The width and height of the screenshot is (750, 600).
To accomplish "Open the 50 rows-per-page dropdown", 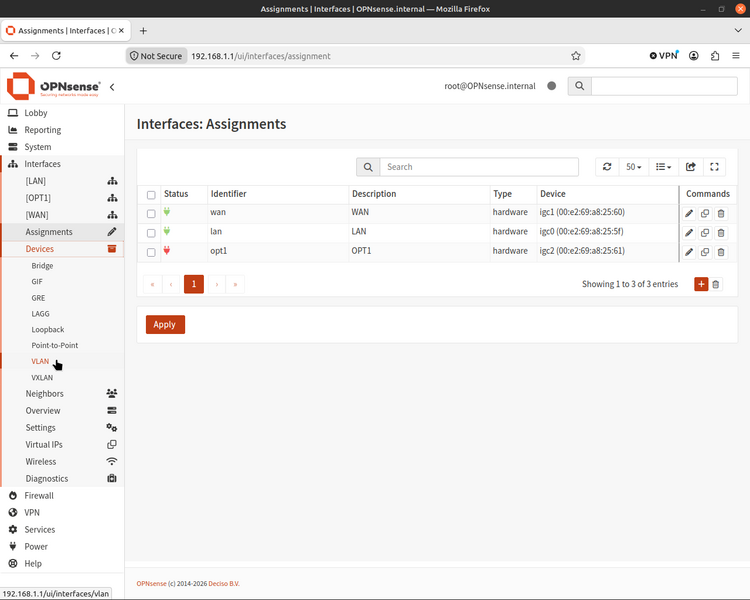I will (x=633, y=167).
